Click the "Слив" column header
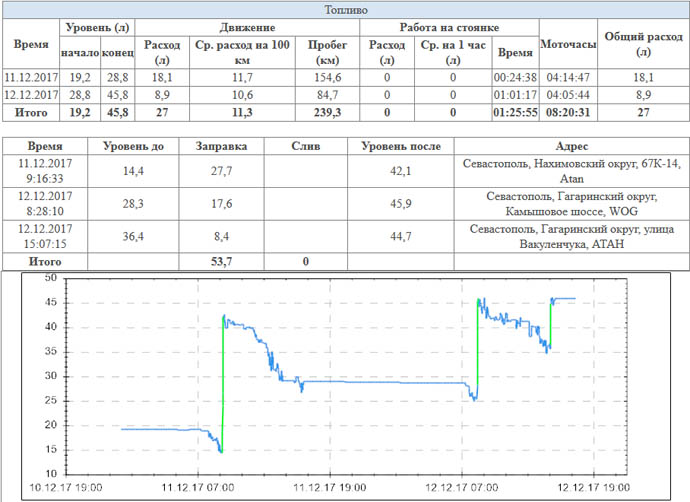This screenshot has width=690, height=502. coord(305,146)
